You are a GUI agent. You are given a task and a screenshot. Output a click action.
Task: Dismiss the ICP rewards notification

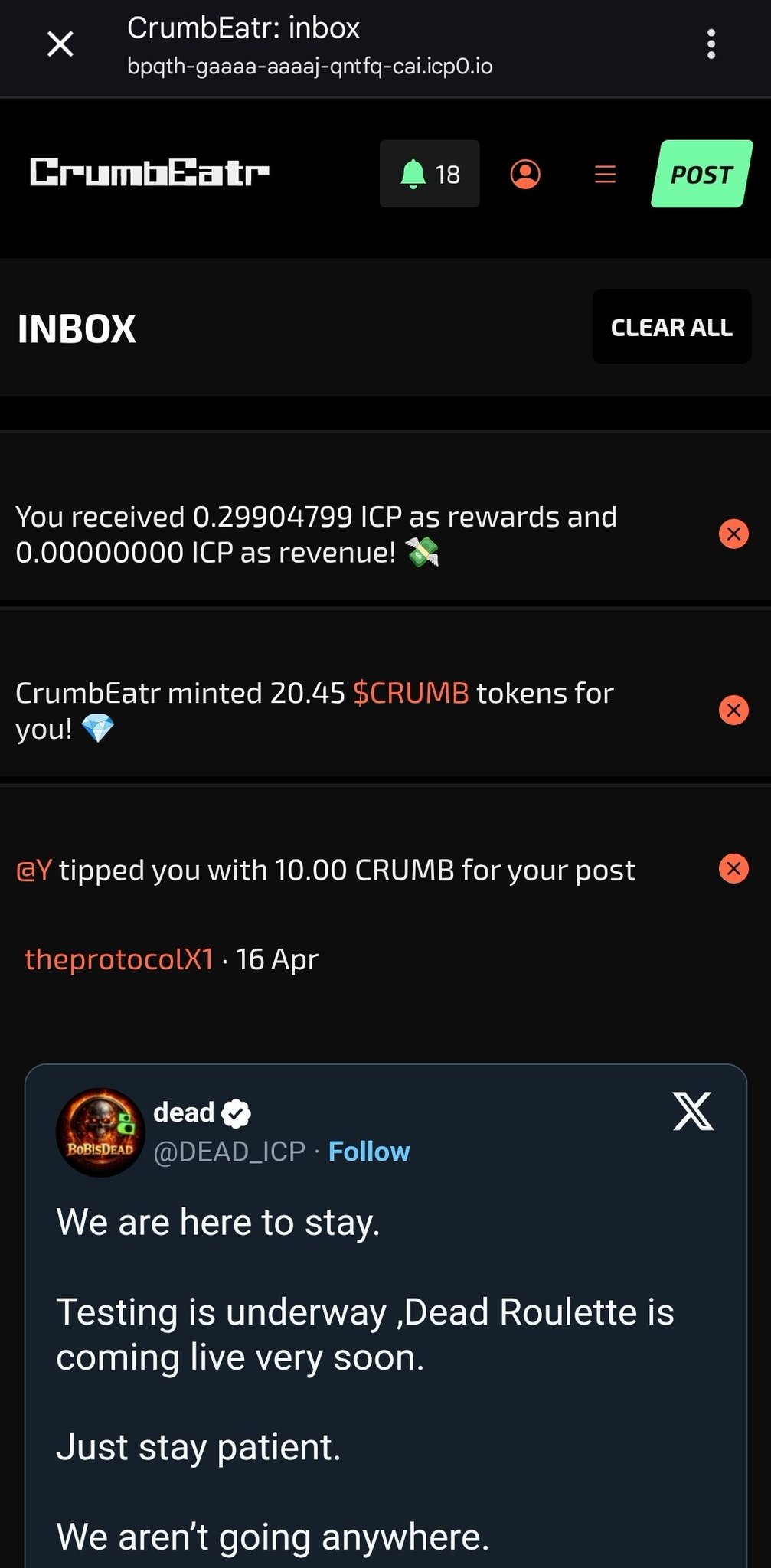coord(733,534)
